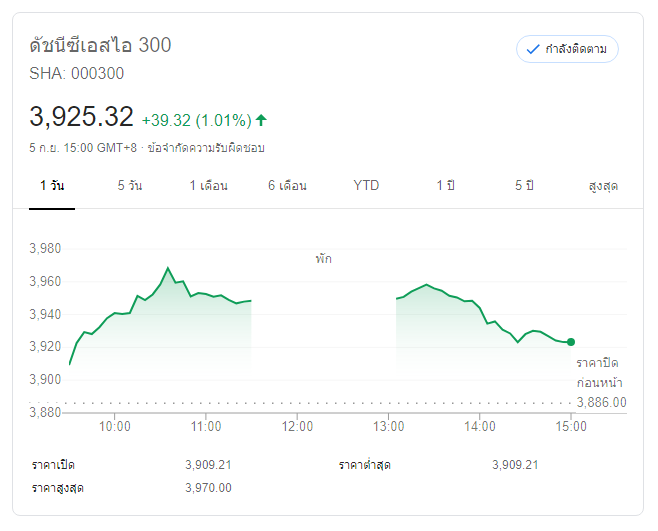This screenshot has height=531, width=658.
Task: View the 5 ปี chart range
Action: (x=524, y=186)
